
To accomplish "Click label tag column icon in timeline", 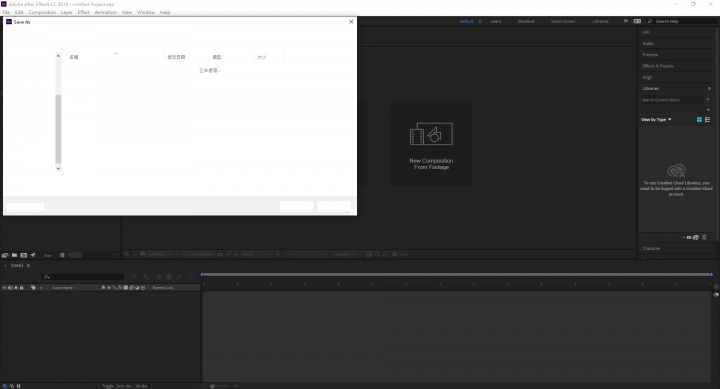I will (33, 288).
